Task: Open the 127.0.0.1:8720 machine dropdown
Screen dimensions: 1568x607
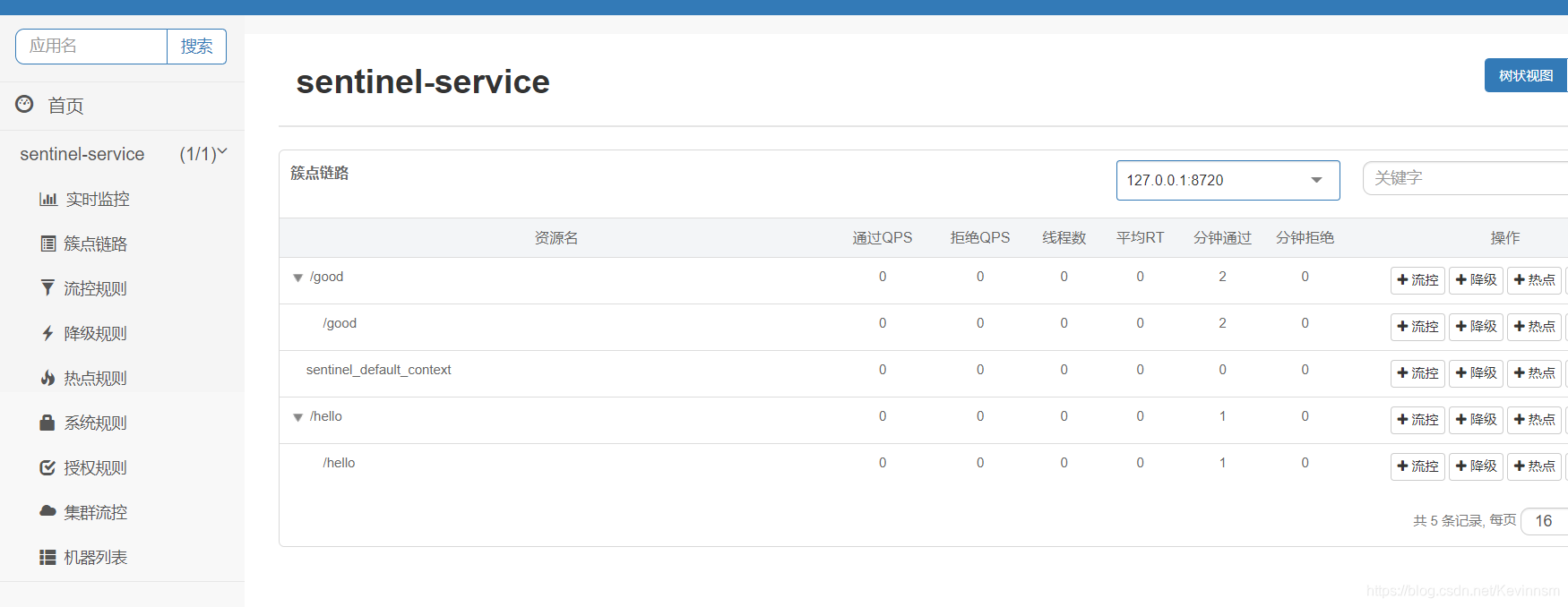Action: coord(1228,180)
